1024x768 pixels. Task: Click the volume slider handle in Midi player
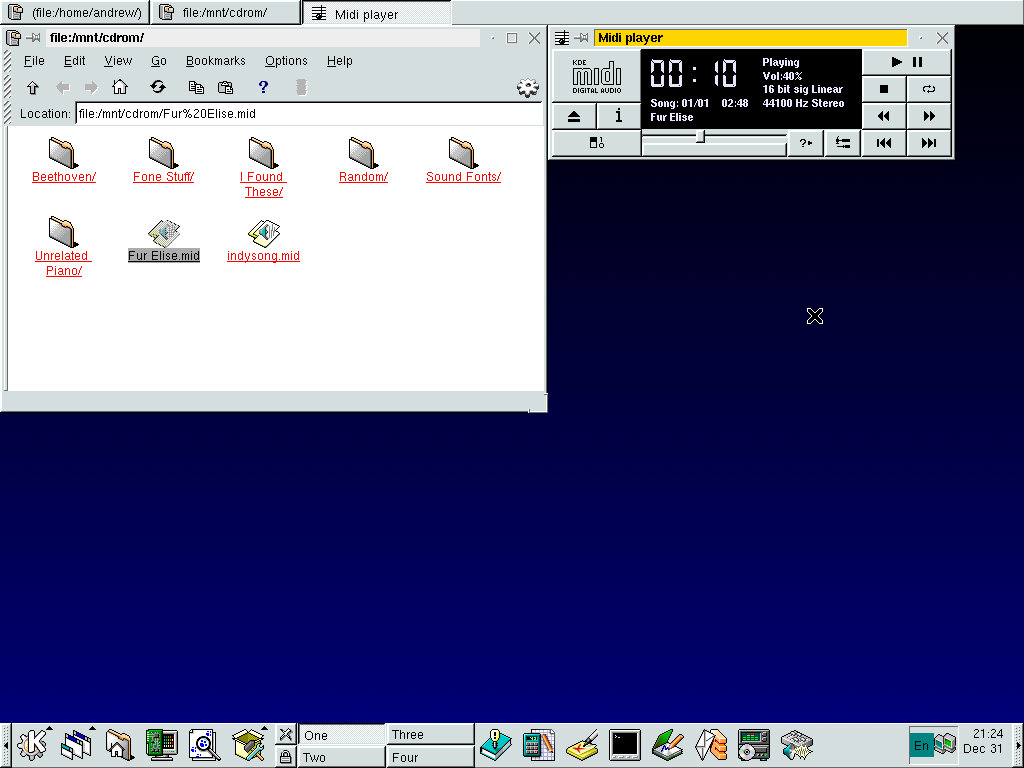click(700, 137)
